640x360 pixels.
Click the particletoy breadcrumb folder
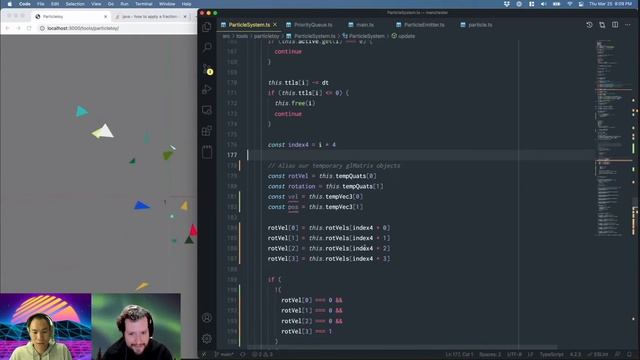267,36
